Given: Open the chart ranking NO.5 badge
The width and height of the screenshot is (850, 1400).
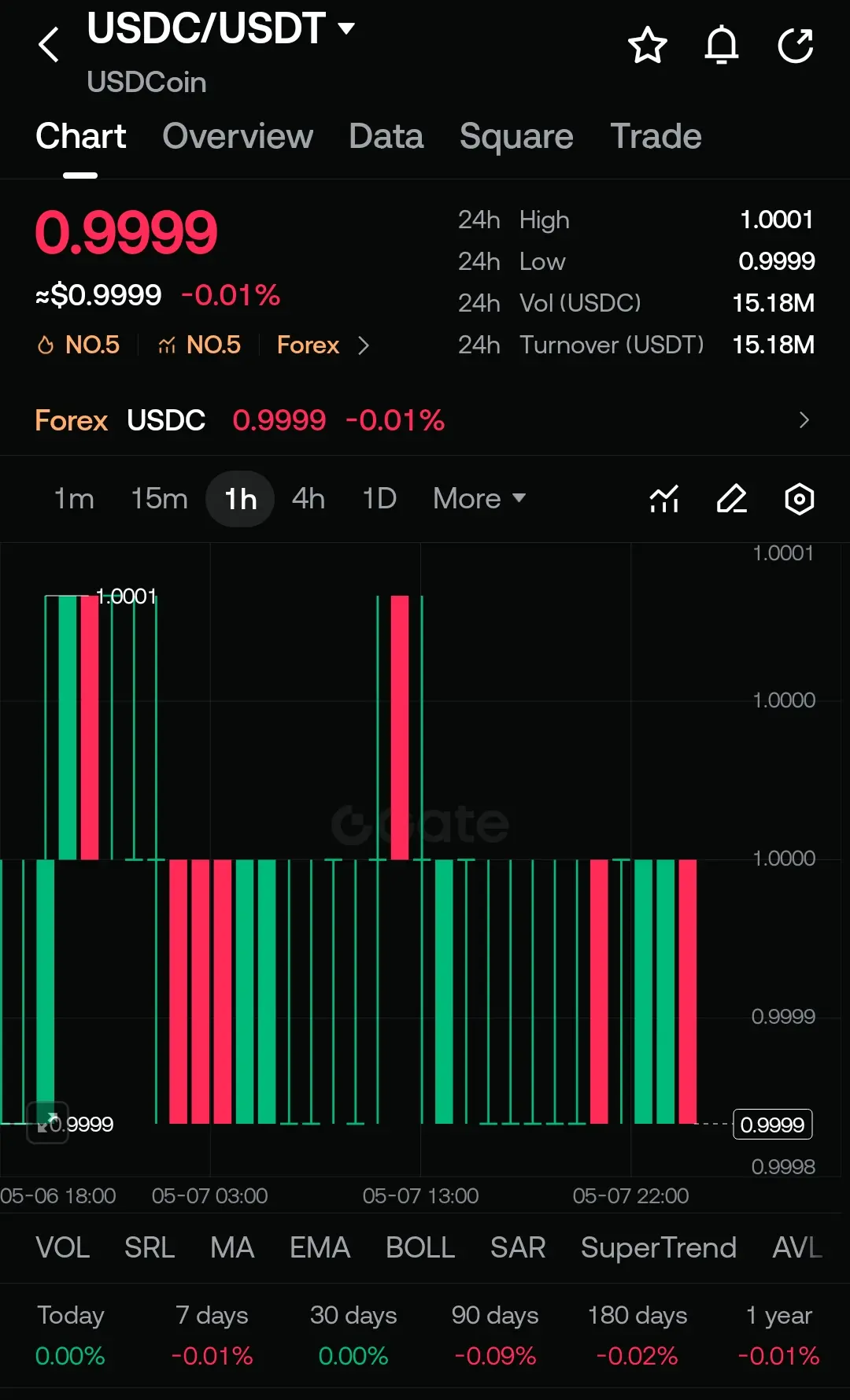Looking at the screenshot, I should (x=199, y=345).
